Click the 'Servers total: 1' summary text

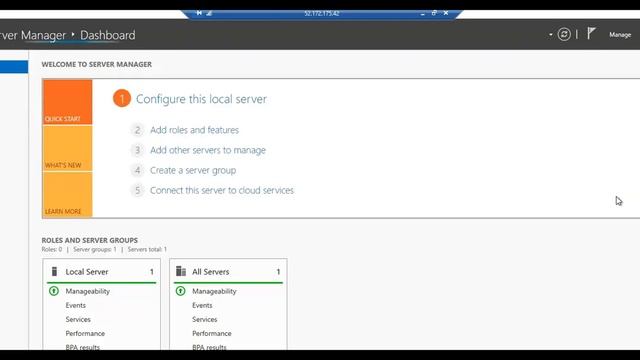(147, 249)
